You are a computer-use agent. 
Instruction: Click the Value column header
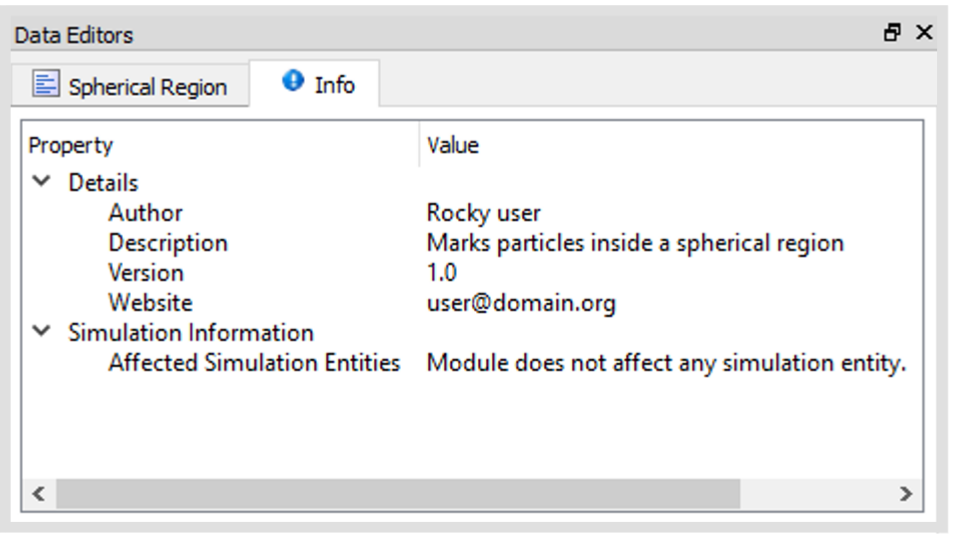tap(671, 145)
